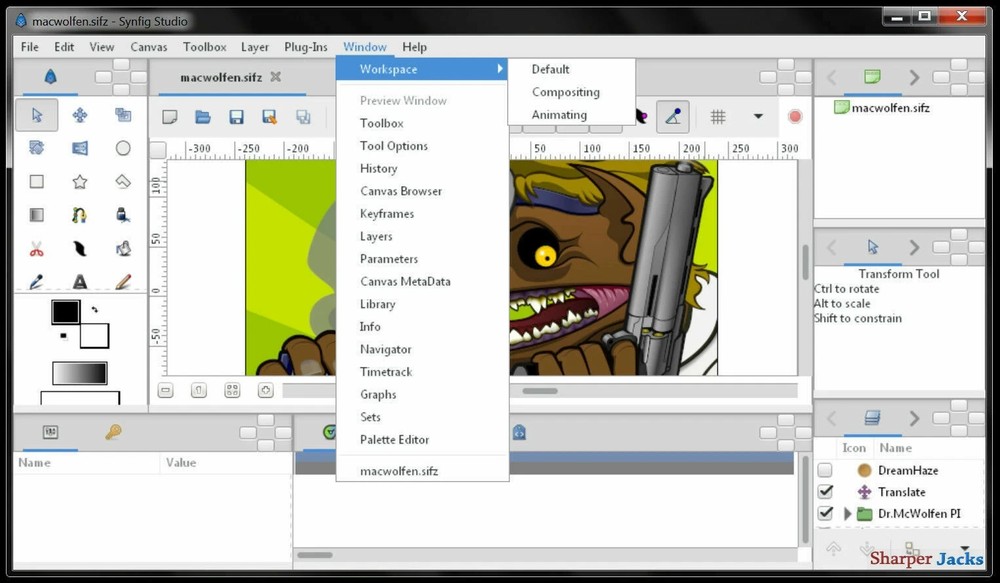The width and height of the screenshot is (1000, 583).
Task: Open the Toolbox menu in menu bar
Action: coord(205,47)
